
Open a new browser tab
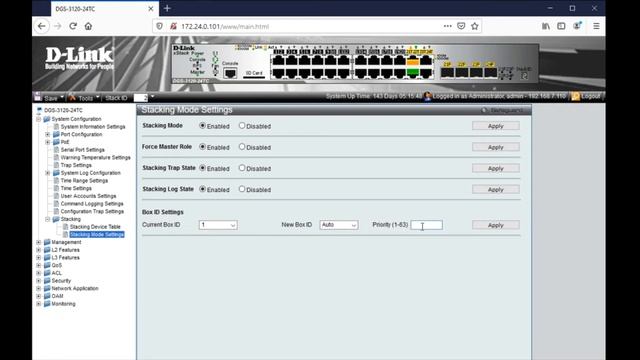click(x=167, y=8)
